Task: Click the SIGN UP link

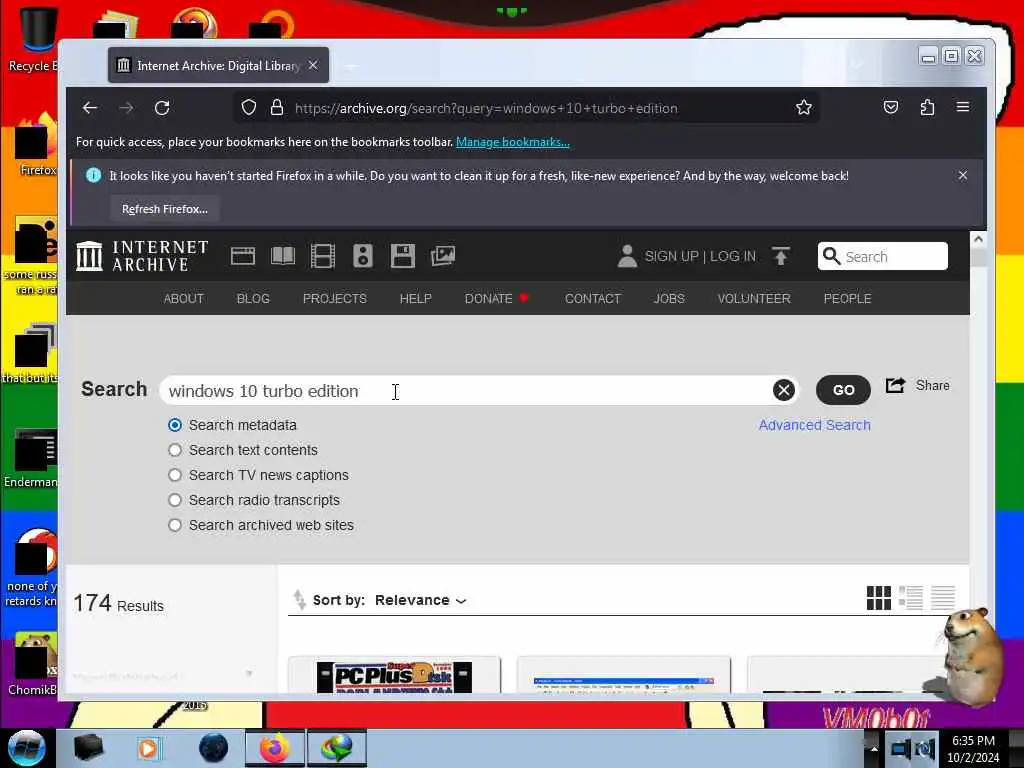Action: click(671, 256)
